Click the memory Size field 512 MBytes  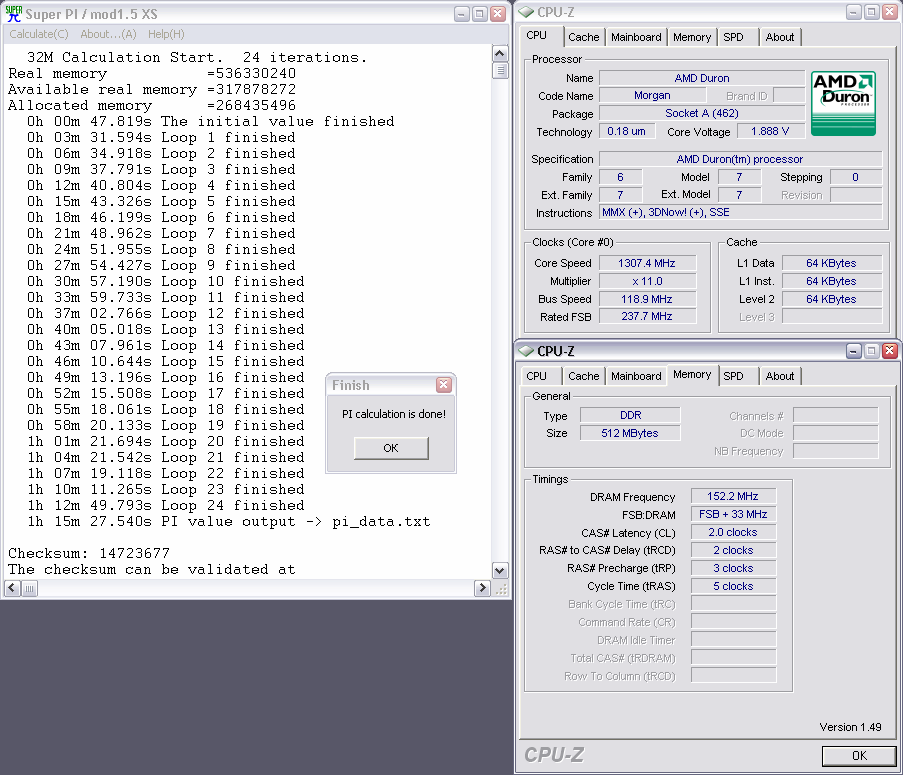tap(630, 433)
